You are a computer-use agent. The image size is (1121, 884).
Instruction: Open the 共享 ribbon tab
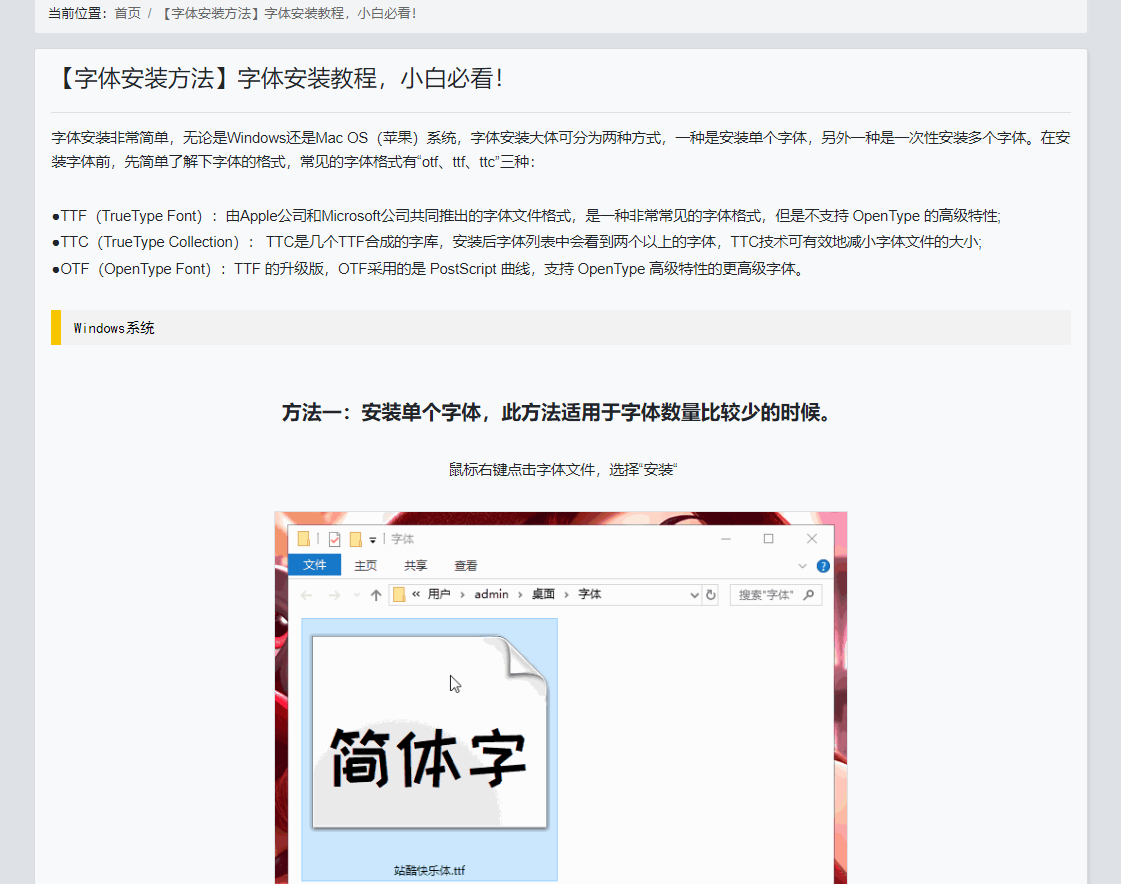pos(416,565)
